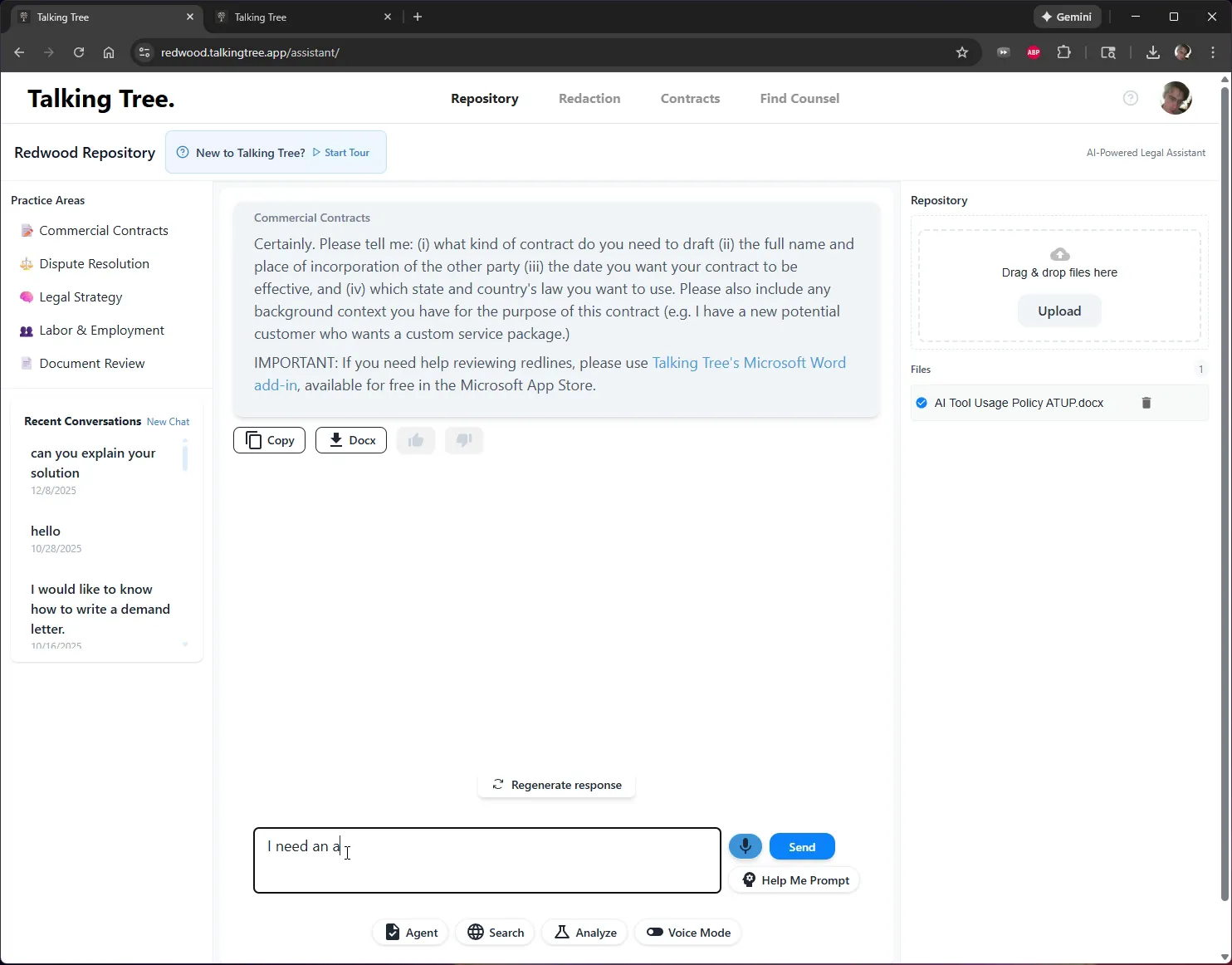Image resolution: width=1232 pixels, height=965 pixels.
Task: Go to browser home page
Action: pos(109,52)
